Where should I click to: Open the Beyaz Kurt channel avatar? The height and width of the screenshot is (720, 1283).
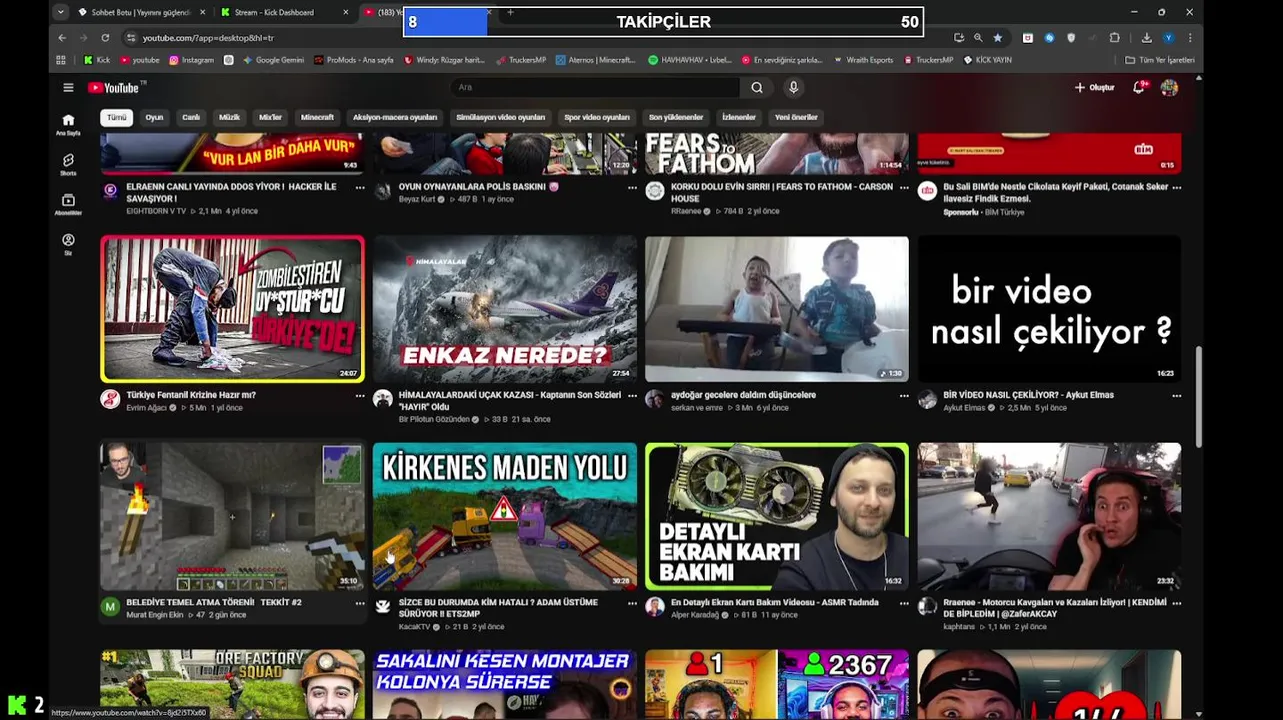[383, 191]
